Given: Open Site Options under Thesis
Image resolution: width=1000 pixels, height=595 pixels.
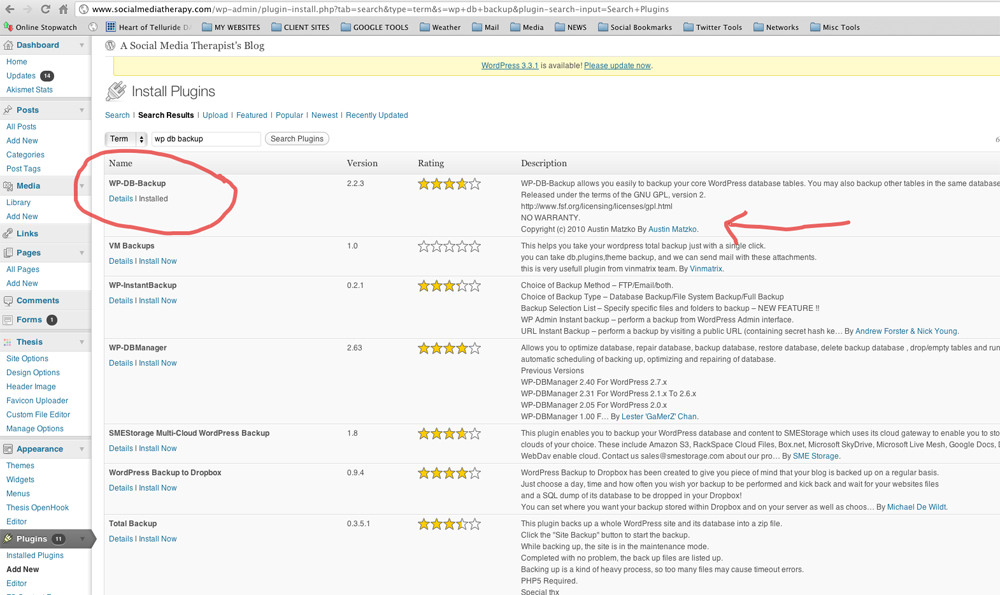Looking at the screenshot, I should point(27,358).
